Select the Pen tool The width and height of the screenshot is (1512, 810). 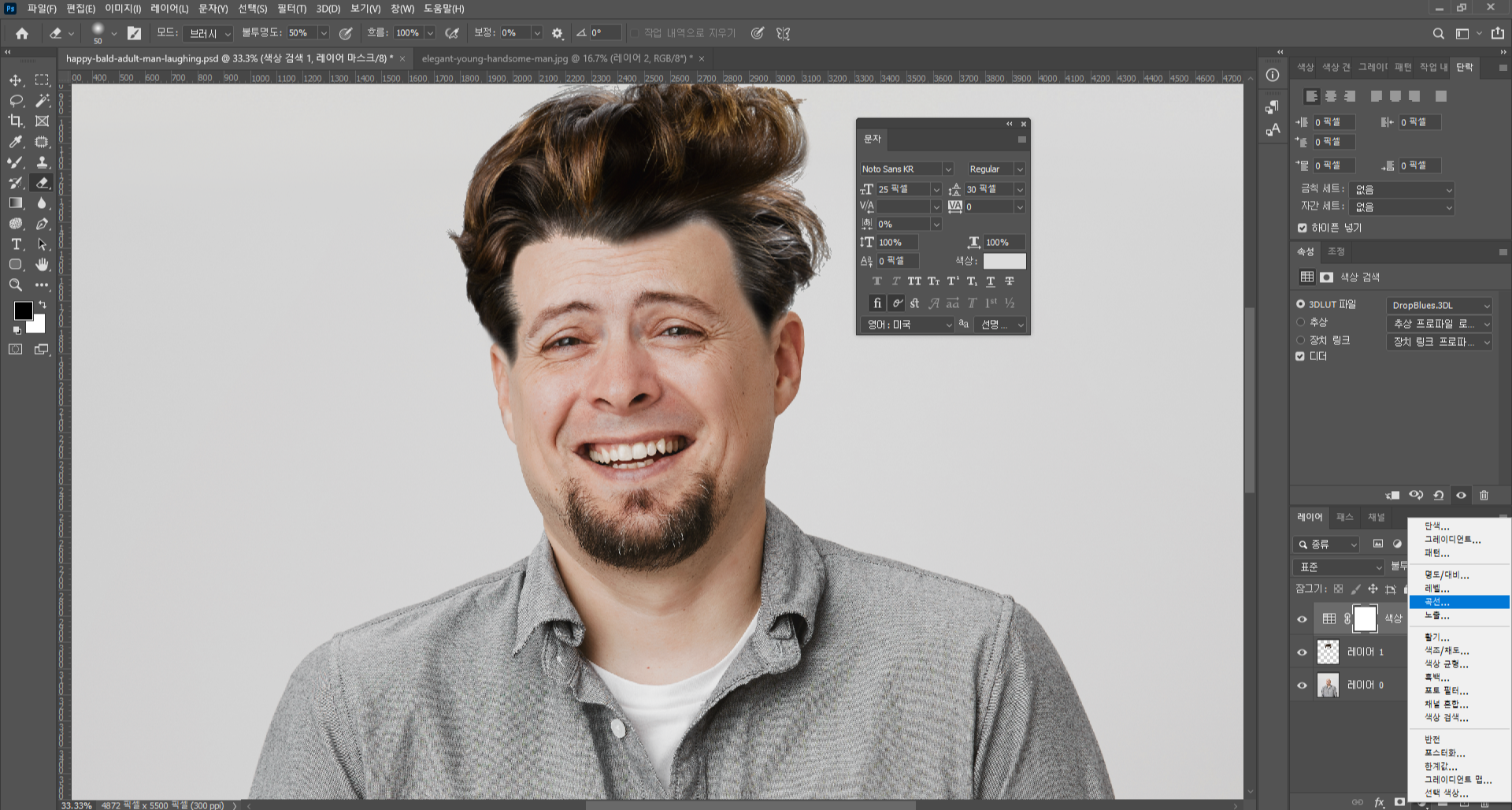[x=43, y=224]
